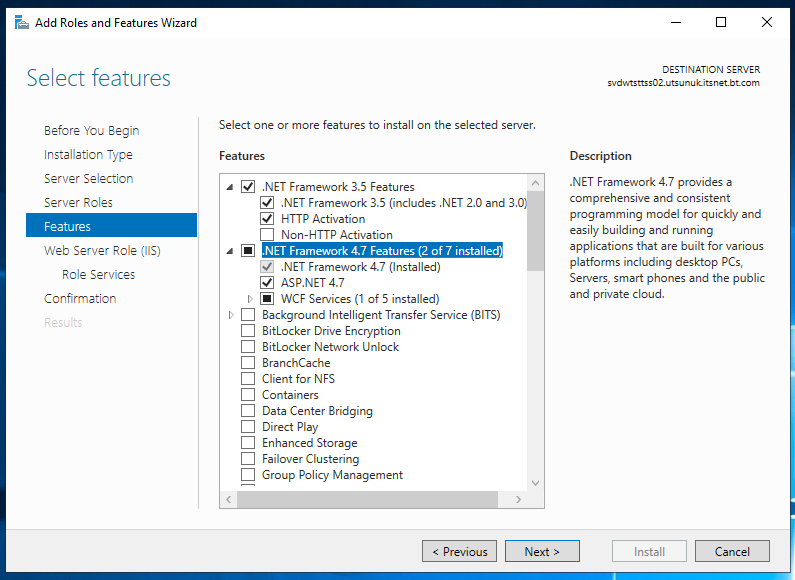Enable Non-HTTP Activation checkbox

coord(267,235)
